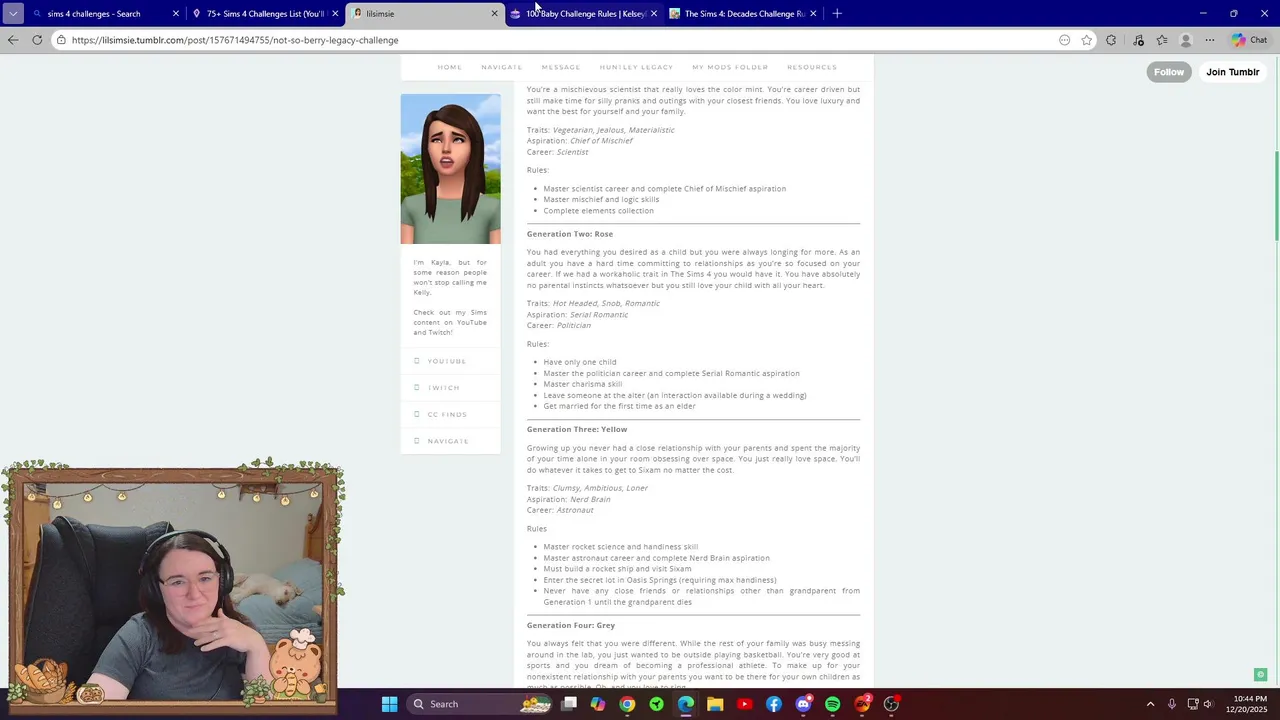Viewport: 1280px width, 720px height.
Task: Open the NAVIGATE sidebar link
Action: (448, 441)
